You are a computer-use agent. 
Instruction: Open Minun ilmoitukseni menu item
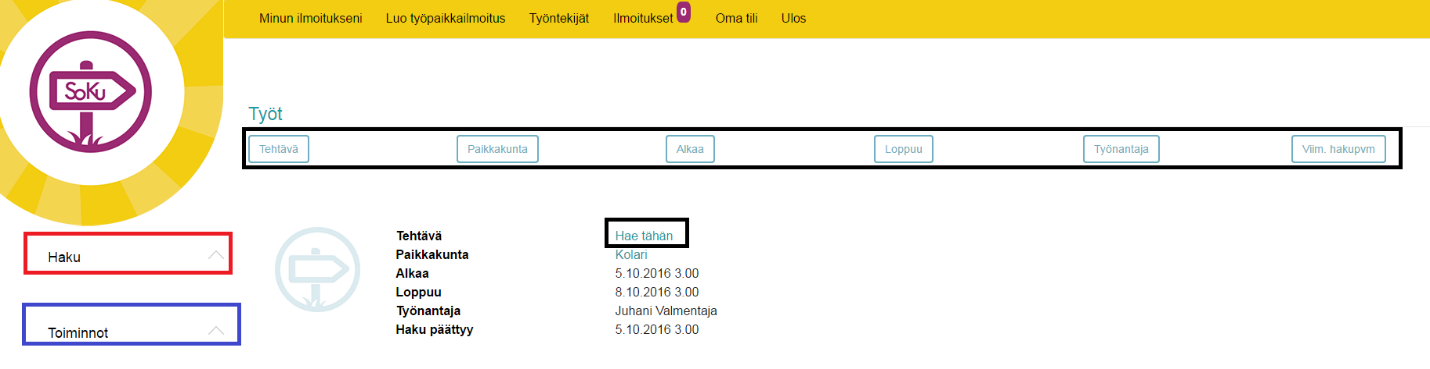pyautogui.click(x=310, y=18)
